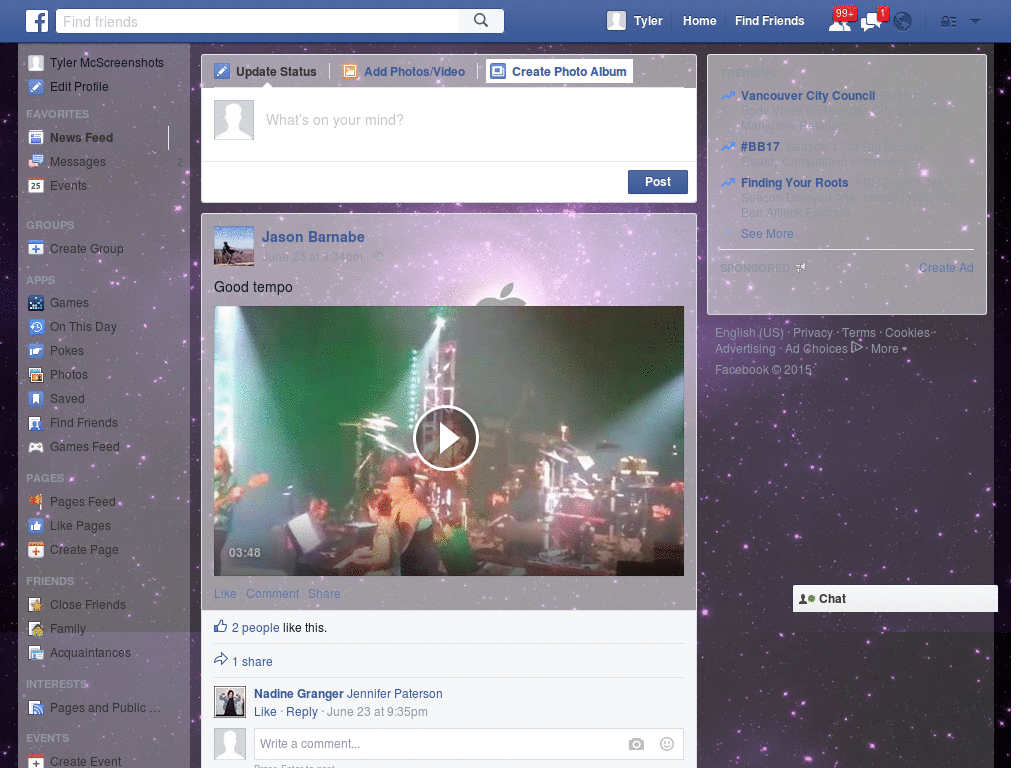Image resolution: width=1024 pixels, height=768 pixels.
Task: Expand the footer More dropdown
Action: point(889,349)
